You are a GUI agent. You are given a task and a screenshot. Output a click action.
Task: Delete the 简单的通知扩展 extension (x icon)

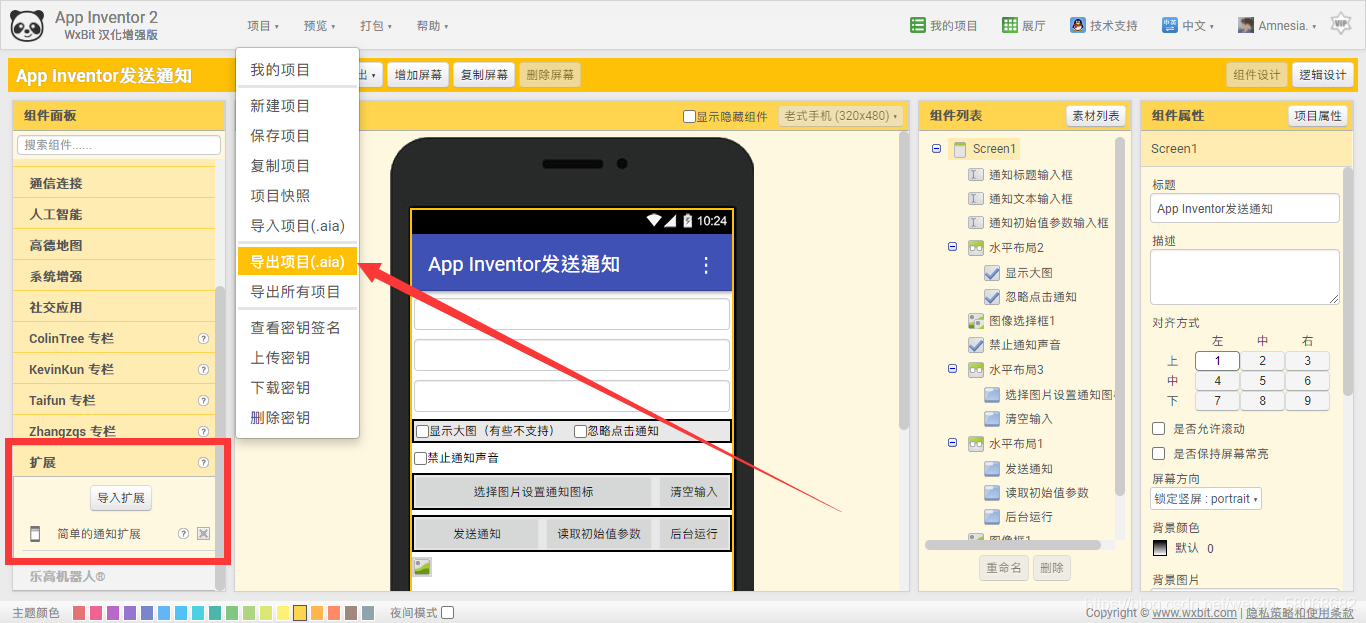(x=203, y=534)
